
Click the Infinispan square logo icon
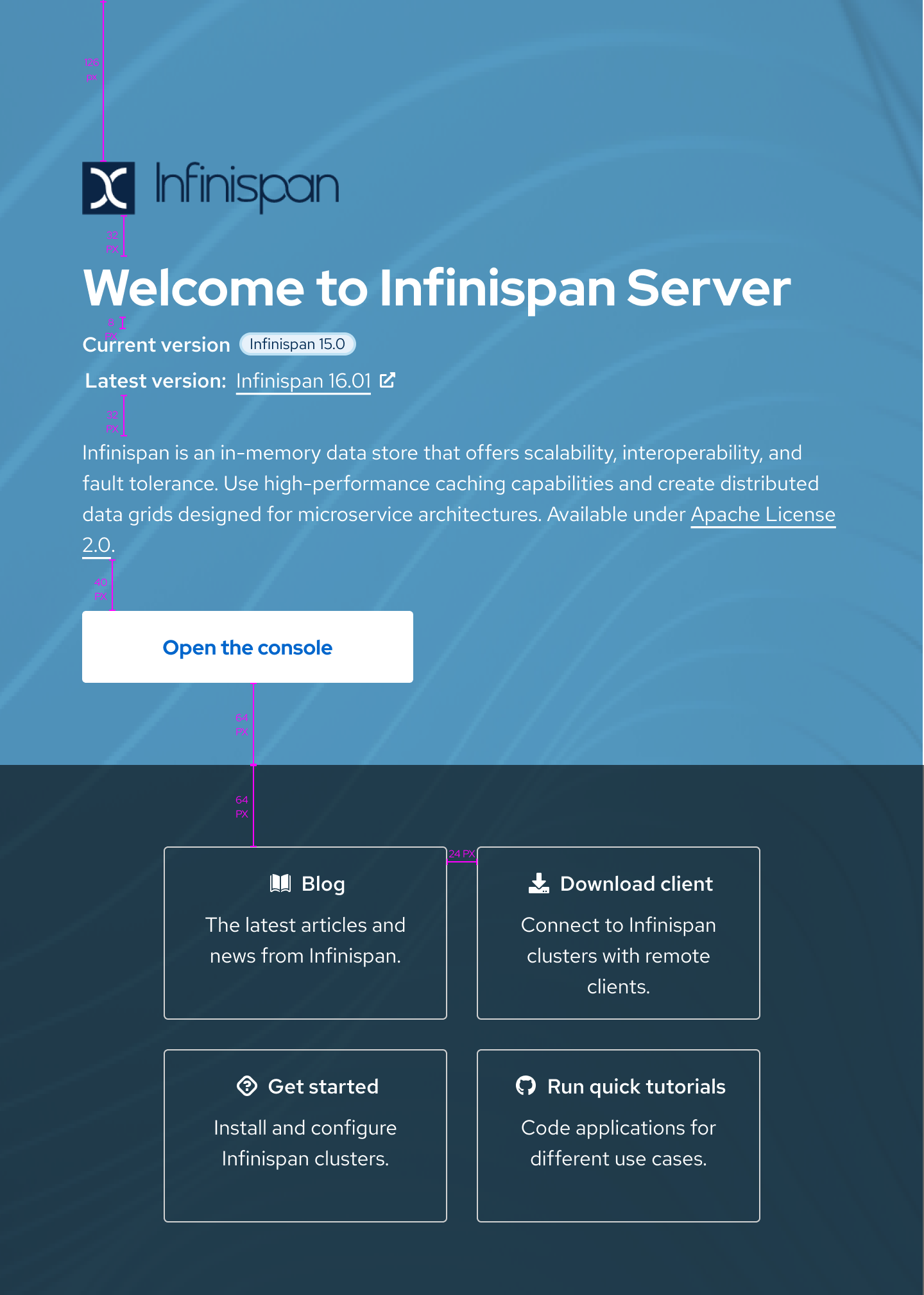pyautogui.click(x=108, y=187)
